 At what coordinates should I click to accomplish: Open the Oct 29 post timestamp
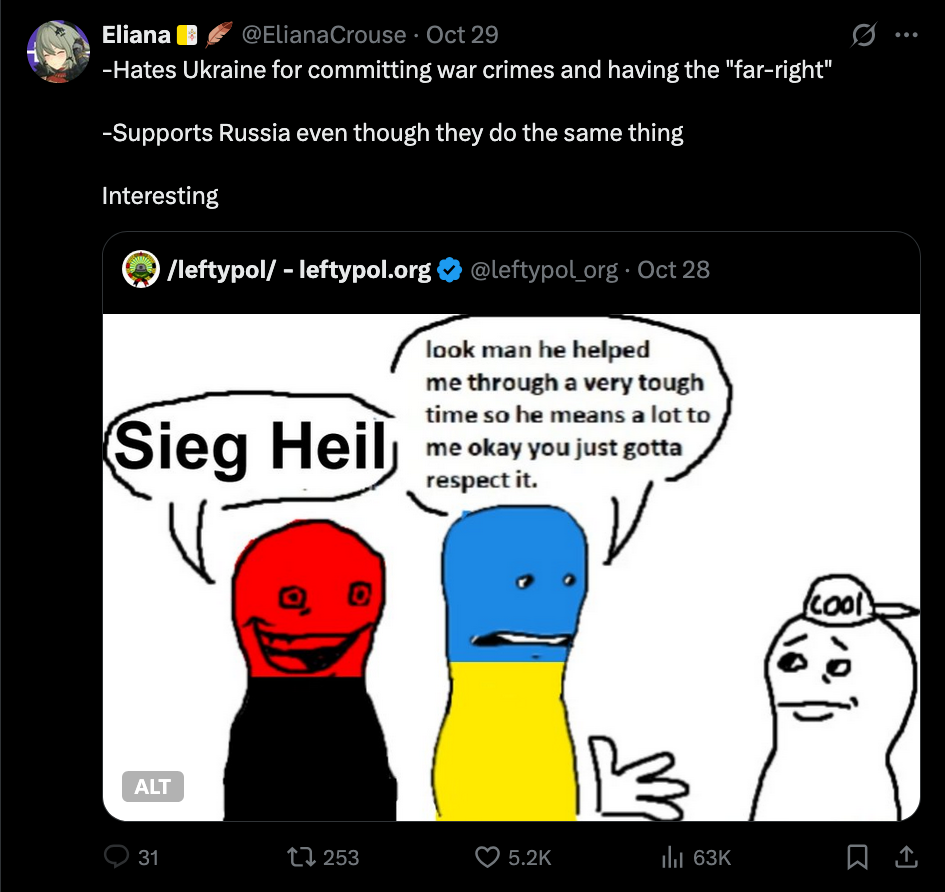pyautogui.click(x=462, y=35)
